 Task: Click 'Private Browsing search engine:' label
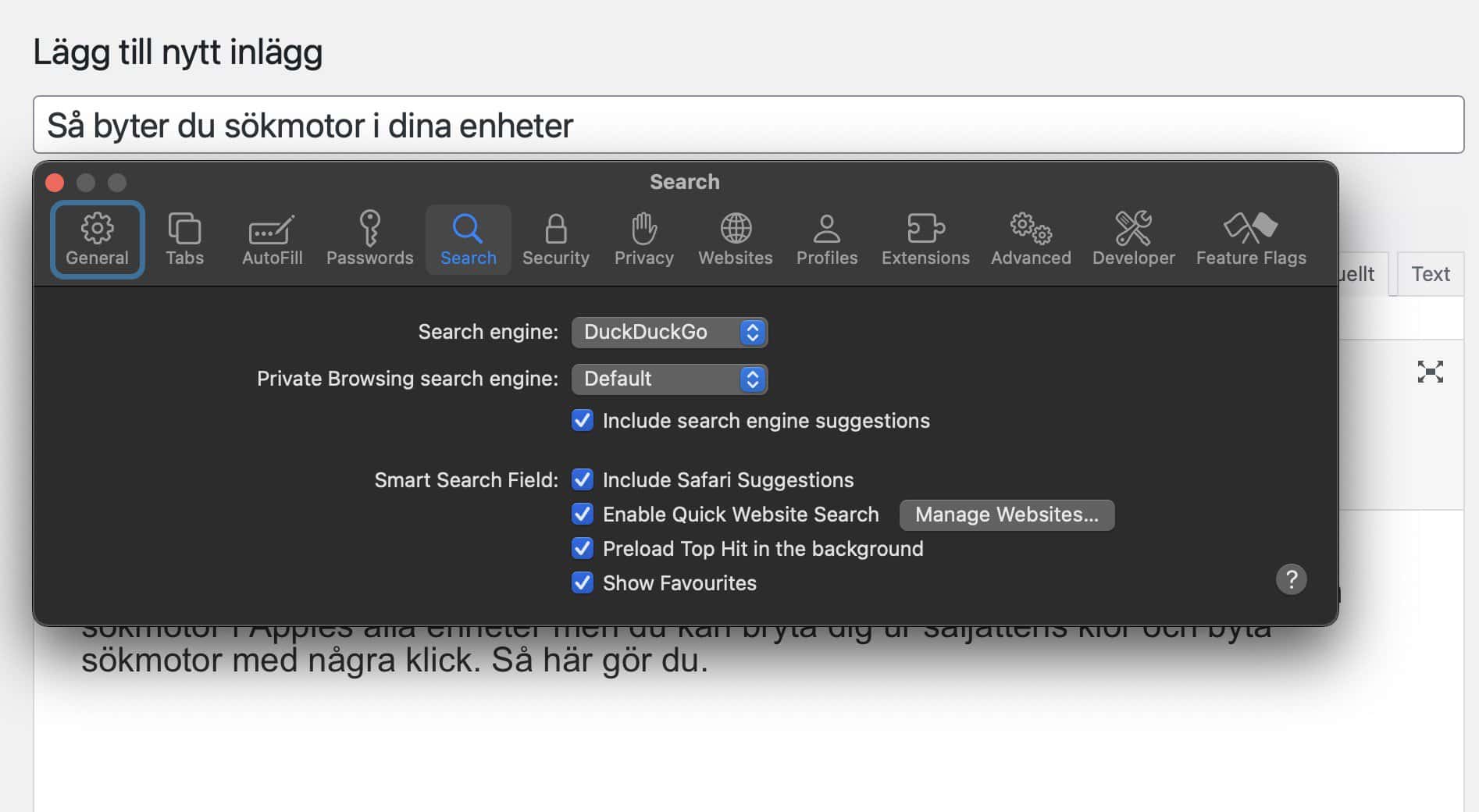[x=408, y=379]
